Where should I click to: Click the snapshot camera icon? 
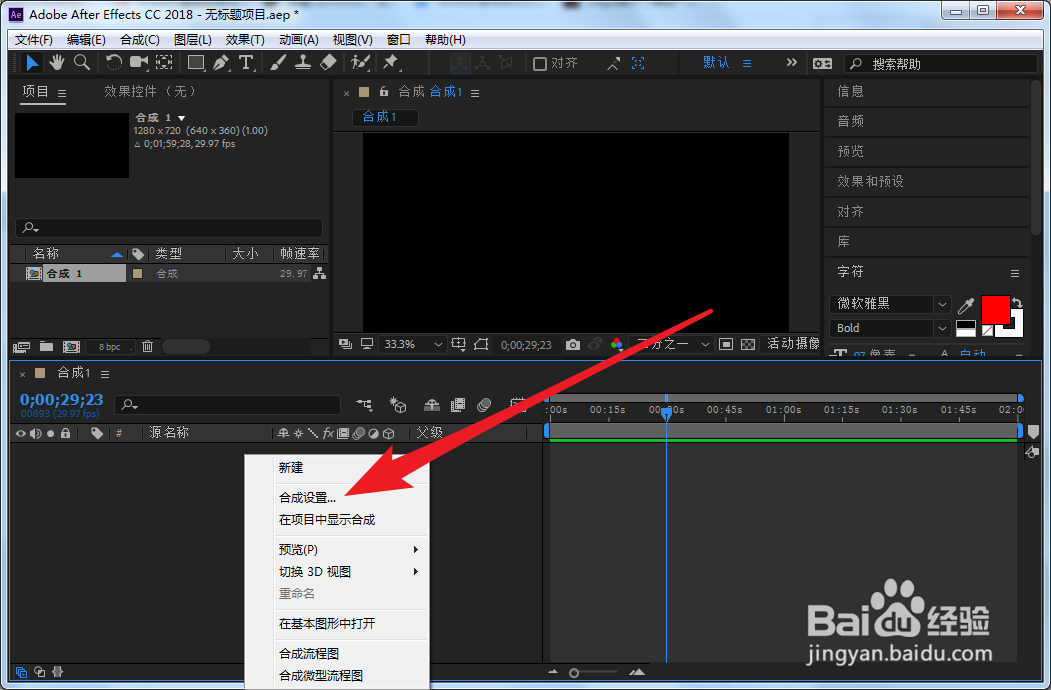coord(572,345)
